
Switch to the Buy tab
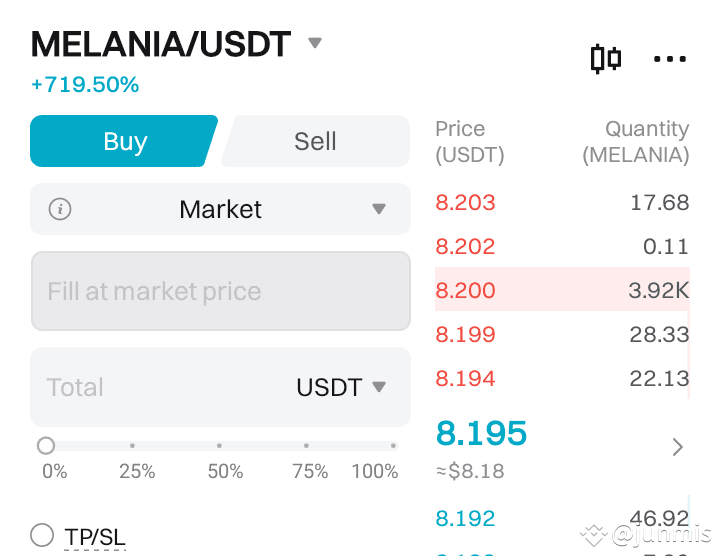click(124, 141)
